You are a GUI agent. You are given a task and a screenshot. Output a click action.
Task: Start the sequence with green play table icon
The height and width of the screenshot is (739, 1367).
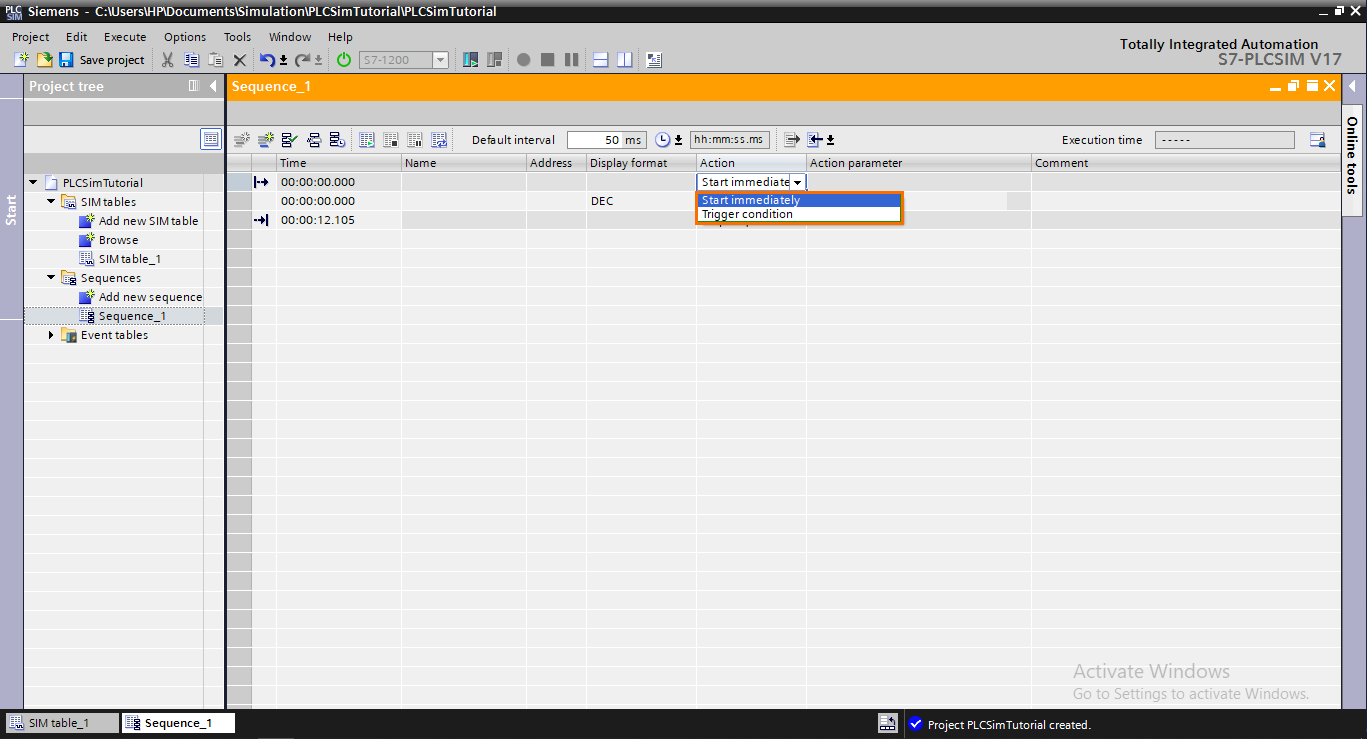pos(367,140)
